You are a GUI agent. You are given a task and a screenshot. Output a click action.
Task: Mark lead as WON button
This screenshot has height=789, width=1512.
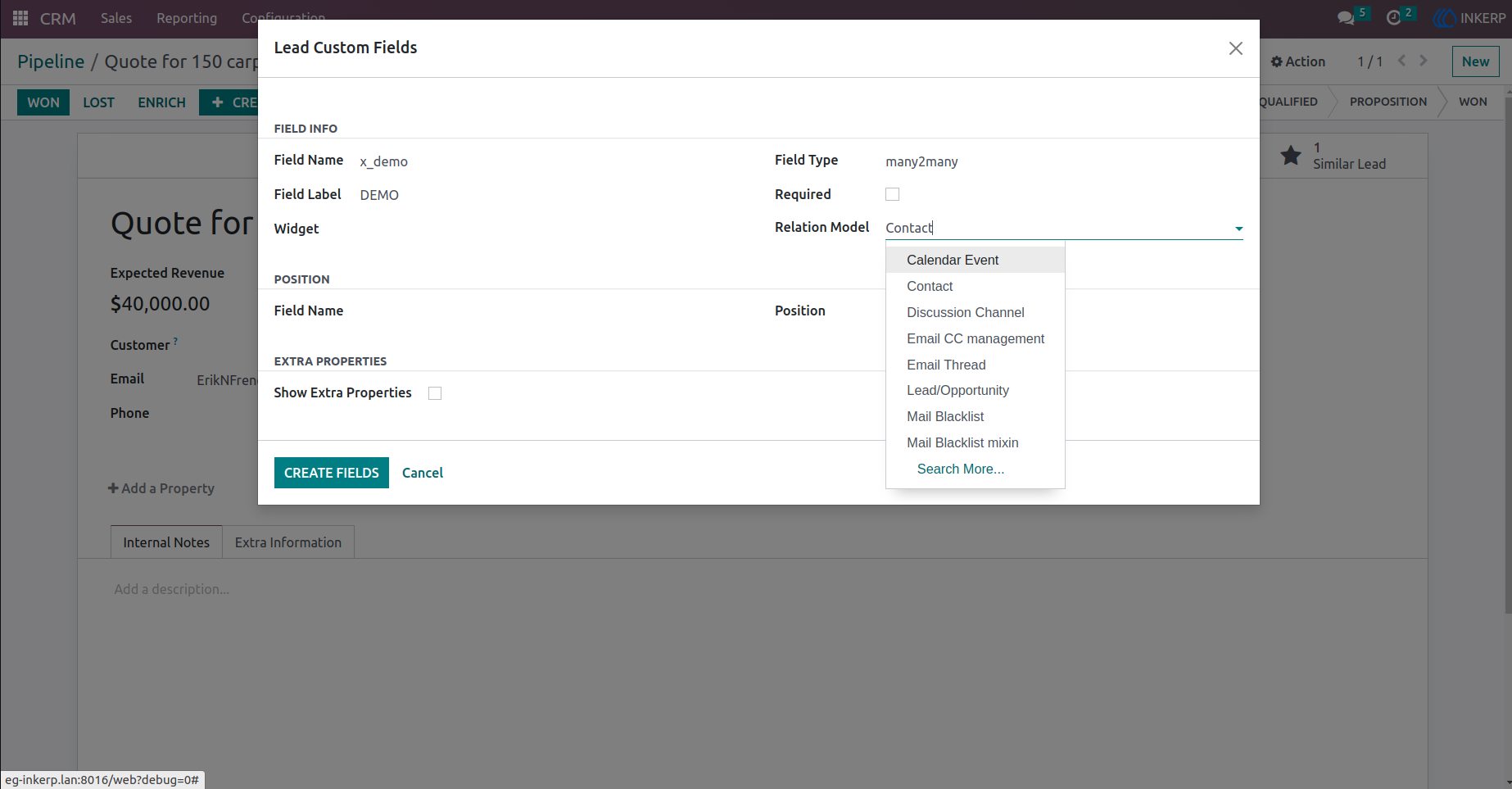click(x=43, y=102)
